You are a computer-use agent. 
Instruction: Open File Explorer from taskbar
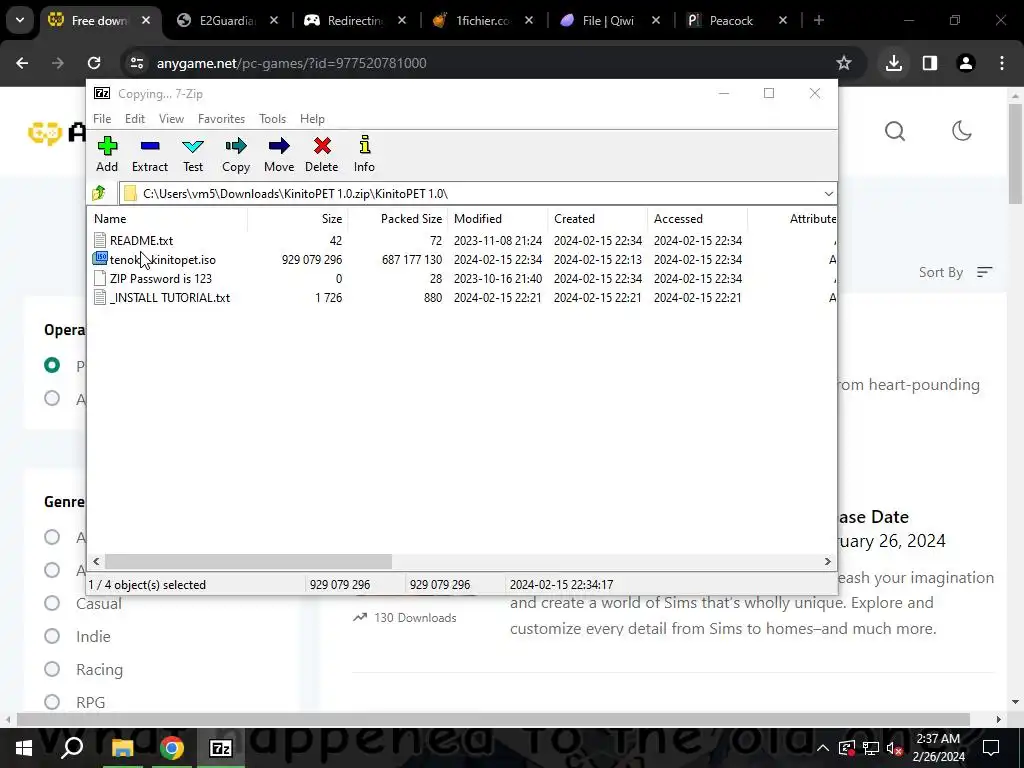[x=122, y=748]
